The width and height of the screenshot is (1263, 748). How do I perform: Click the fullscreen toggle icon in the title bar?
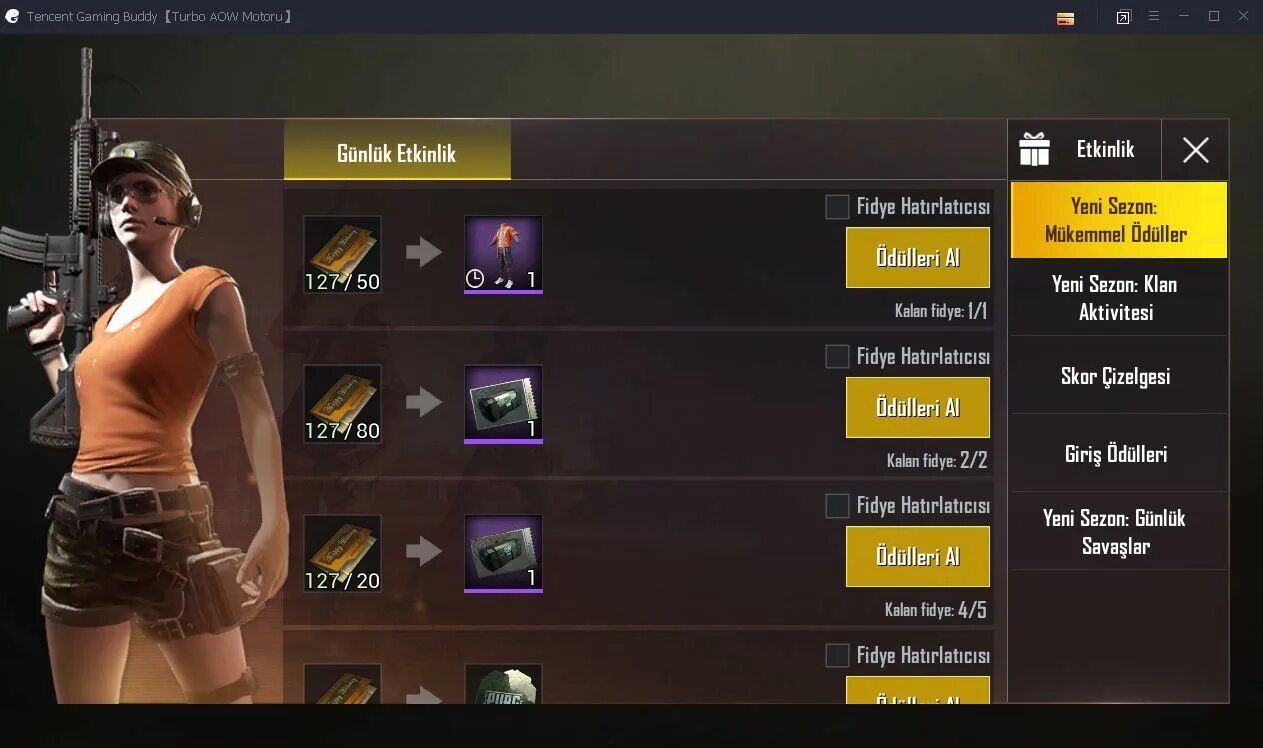(1123, 18)
